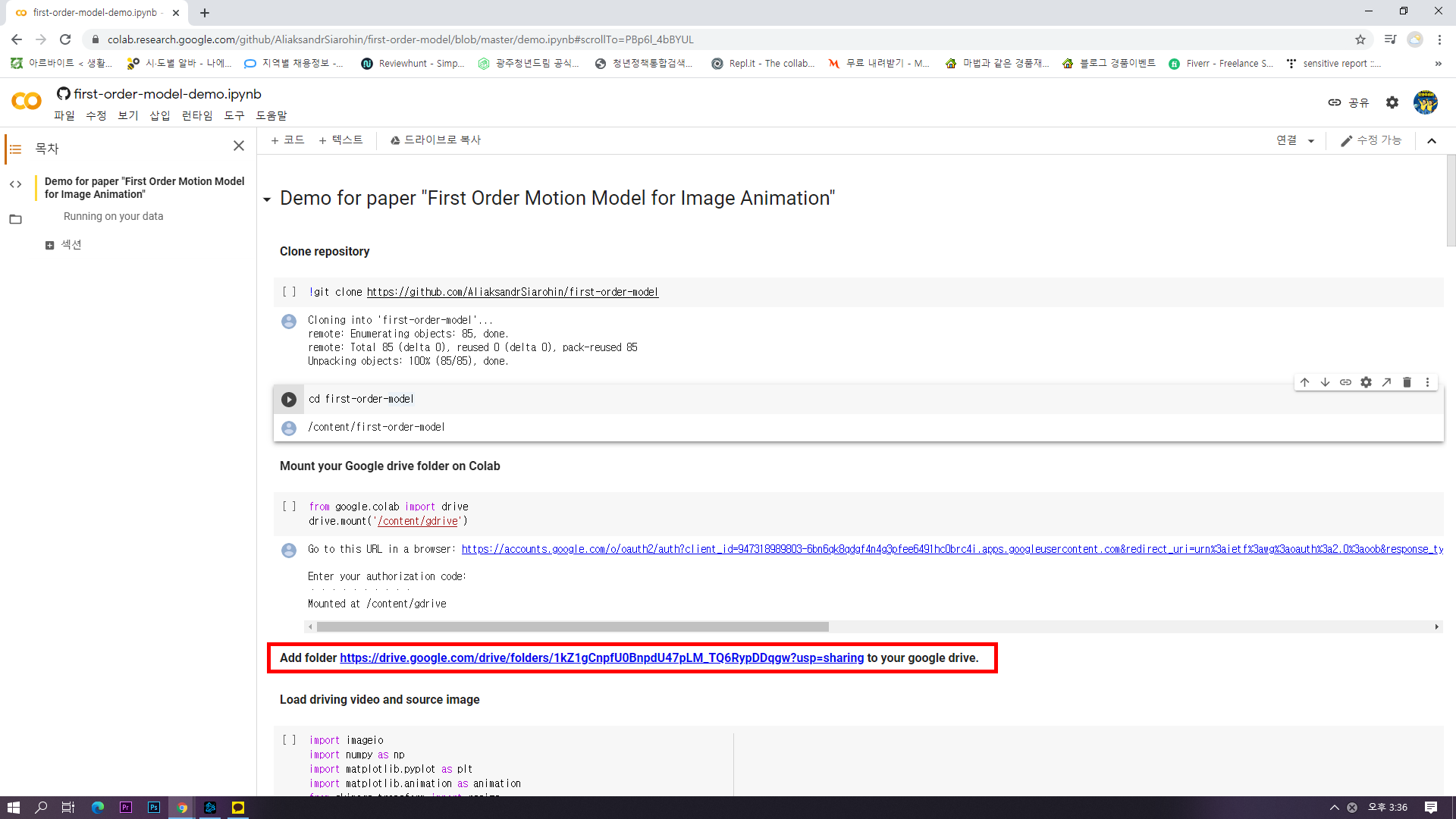Viewport: 1456px width, 819px height.
Task: Delete the selected cell with trash icon
Action: coord(1407,382)
